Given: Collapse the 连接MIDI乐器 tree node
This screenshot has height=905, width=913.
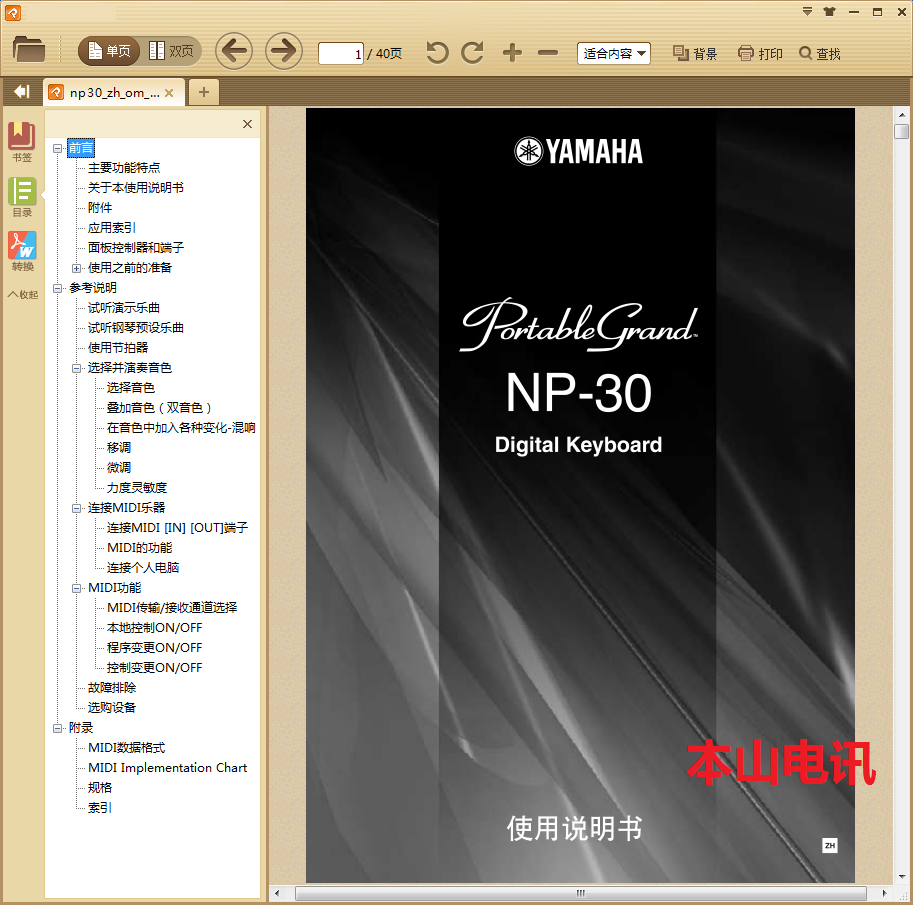Looking at the screenshot, I should pyautogui.click(x=76, y=508).
